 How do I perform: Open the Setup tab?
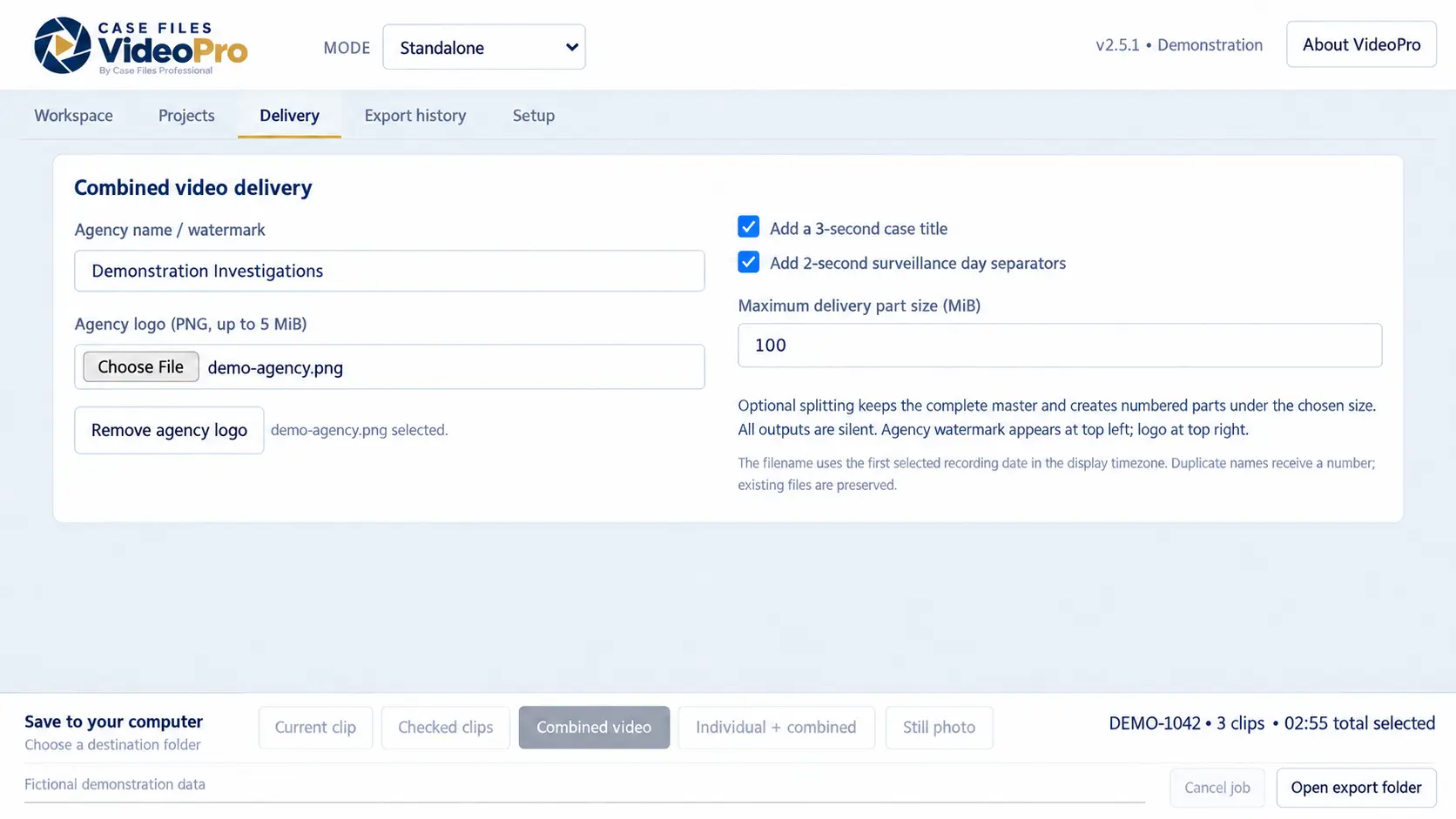[533, 115]
